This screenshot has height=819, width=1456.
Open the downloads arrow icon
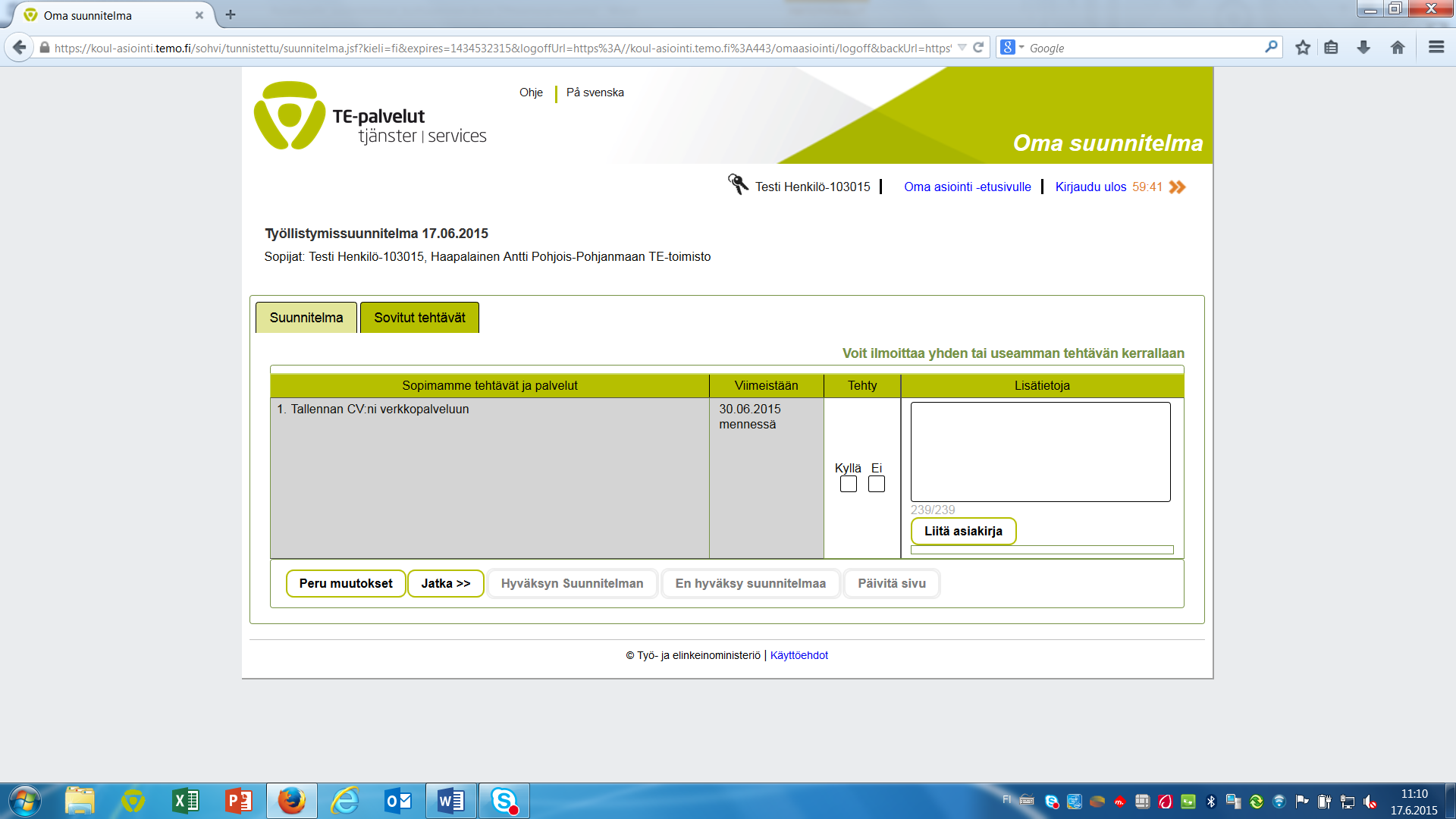coord(1363,47)
